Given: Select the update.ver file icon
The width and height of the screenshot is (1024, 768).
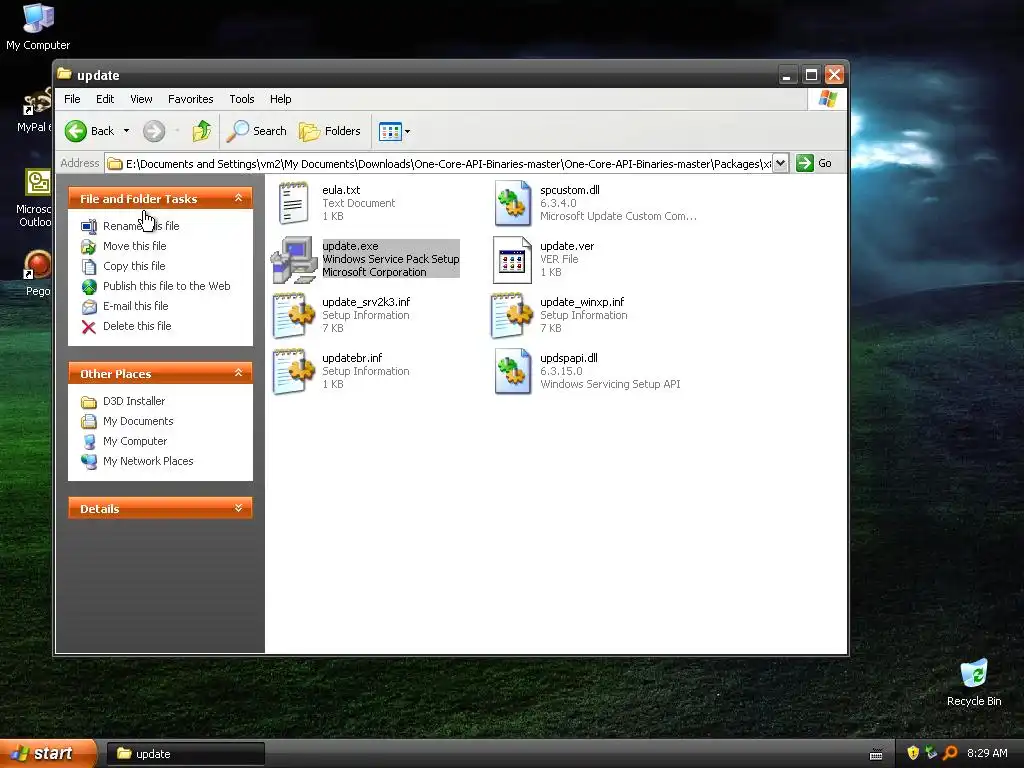Looking at the screenshot, I should tap(512, 259).
